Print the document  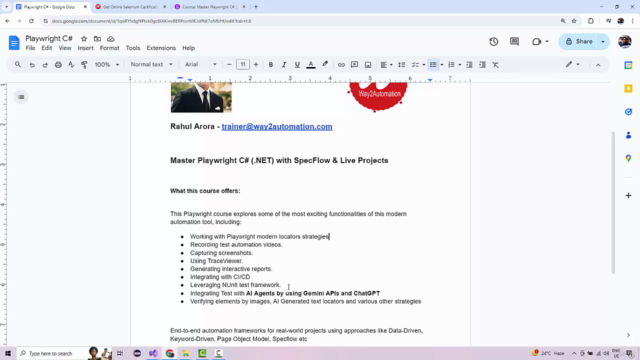[x=58, y=64]
